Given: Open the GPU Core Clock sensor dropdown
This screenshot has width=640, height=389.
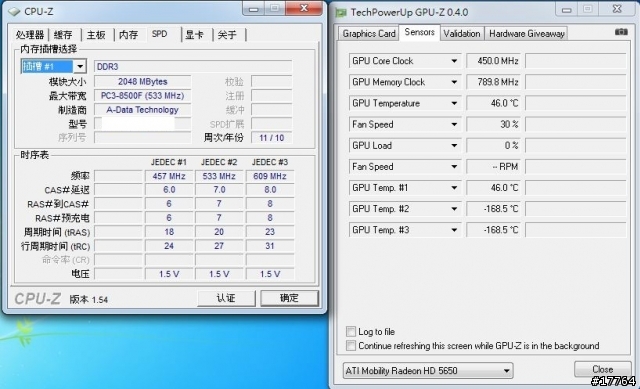Looking at the screenshot, I should pyautogui.click(x=454, y=61).
